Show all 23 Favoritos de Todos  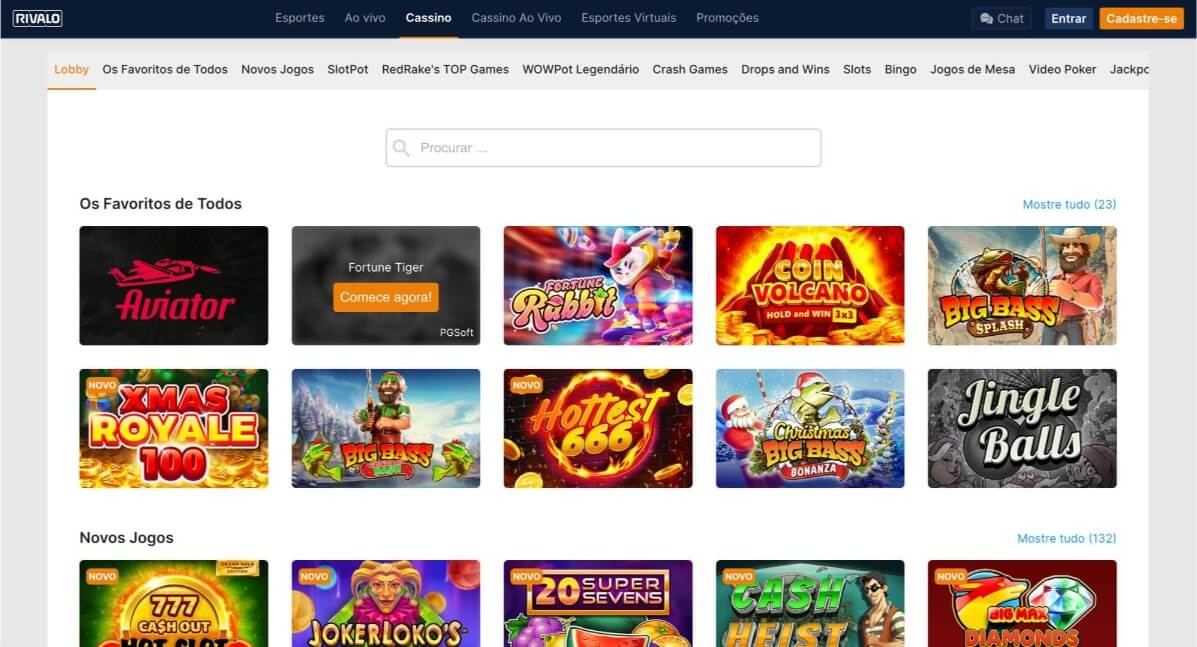(x=1069, y=204)
